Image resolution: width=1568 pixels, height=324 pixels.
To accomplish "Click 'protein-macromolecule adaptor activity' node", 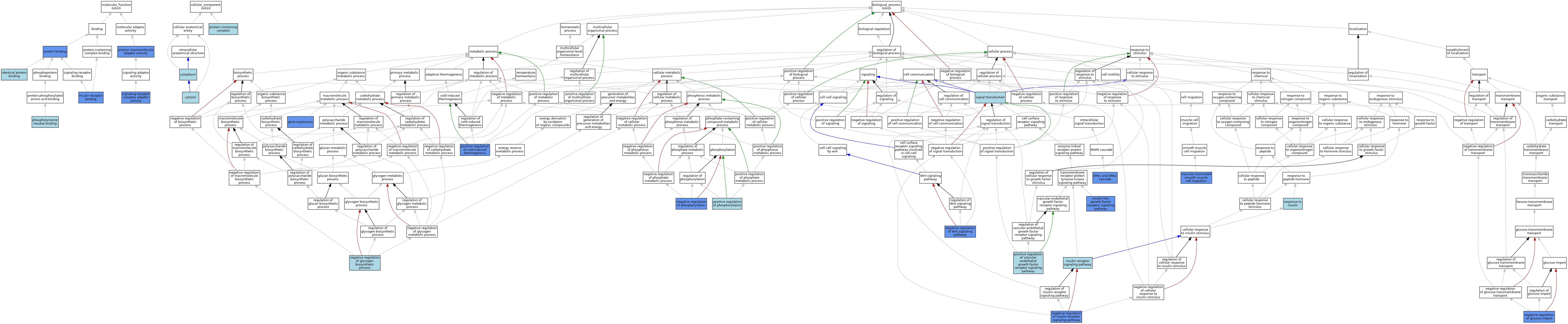I will [x=136, y=52].
